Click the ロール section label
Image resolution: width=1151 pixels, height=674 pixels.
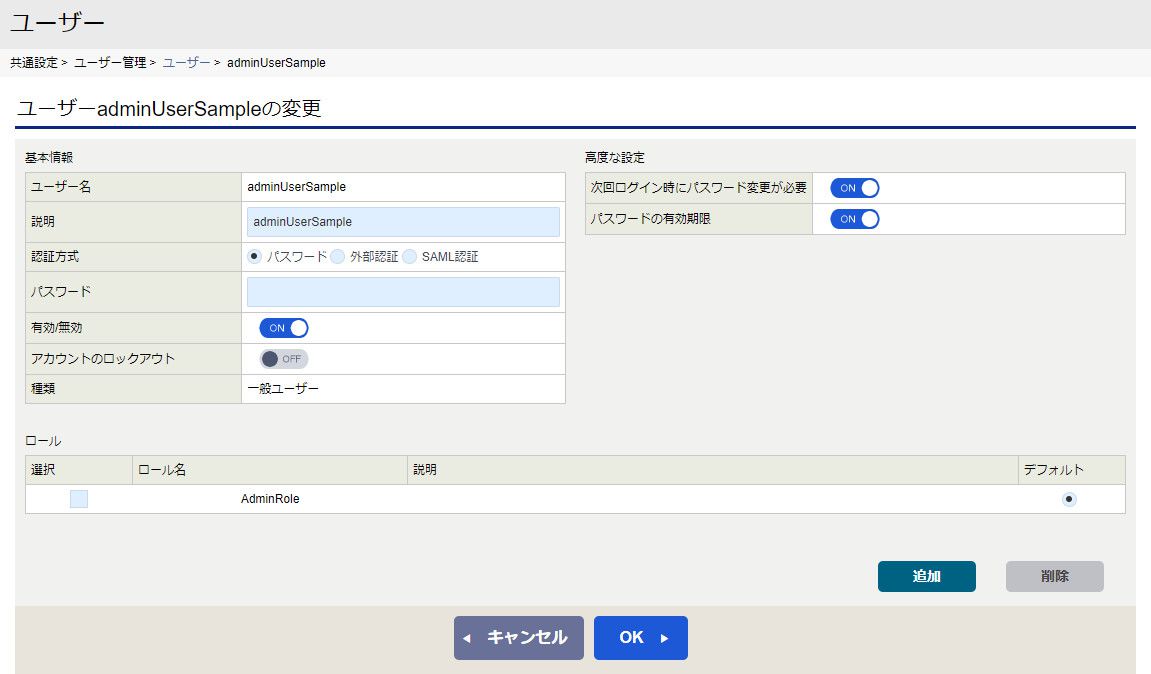(x=43, y=441)
